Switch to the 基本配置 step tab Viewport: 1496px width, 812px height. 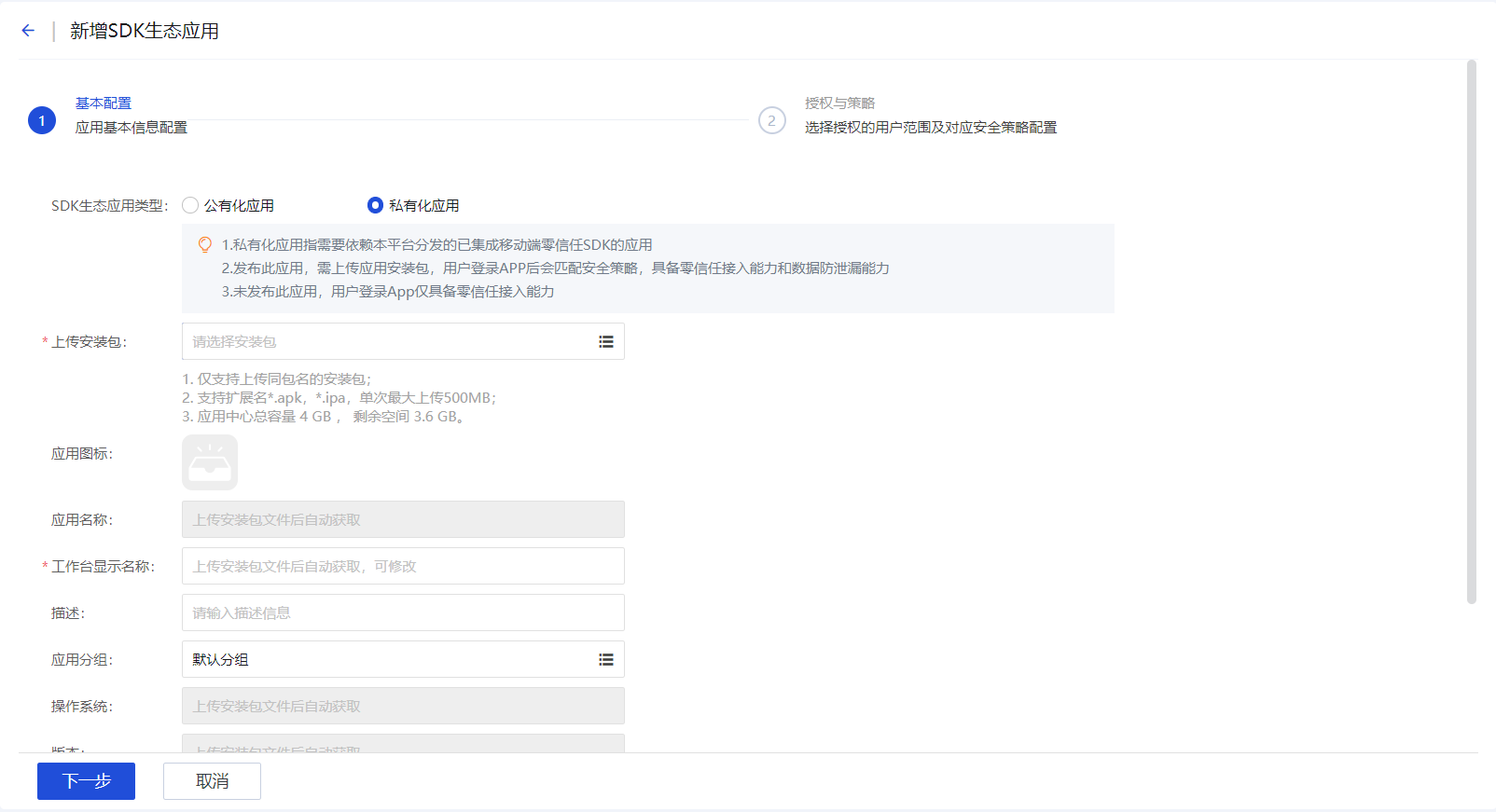click(x=104, y=103)
